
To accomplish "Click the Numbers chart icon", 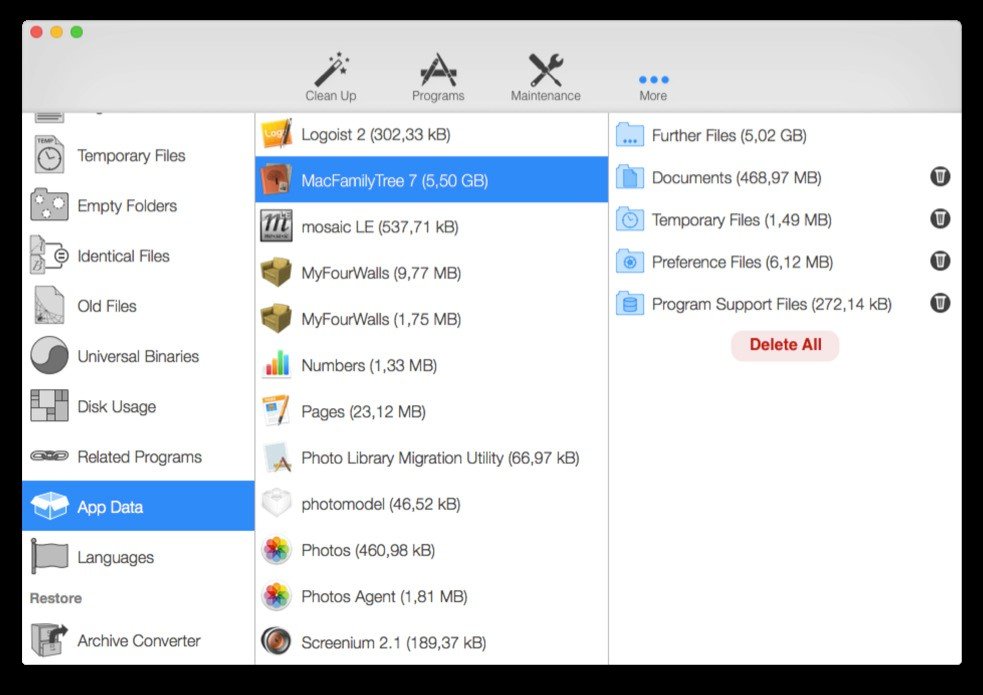I will coord(276,365).
